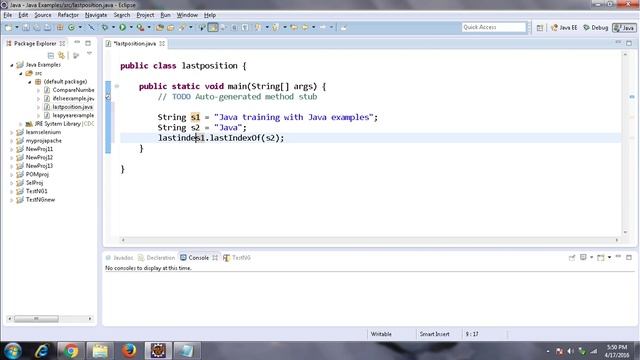Viewport: 640px width, 360px height.
Task: Click the Display Selected Console icon
Action: (584, 257)
